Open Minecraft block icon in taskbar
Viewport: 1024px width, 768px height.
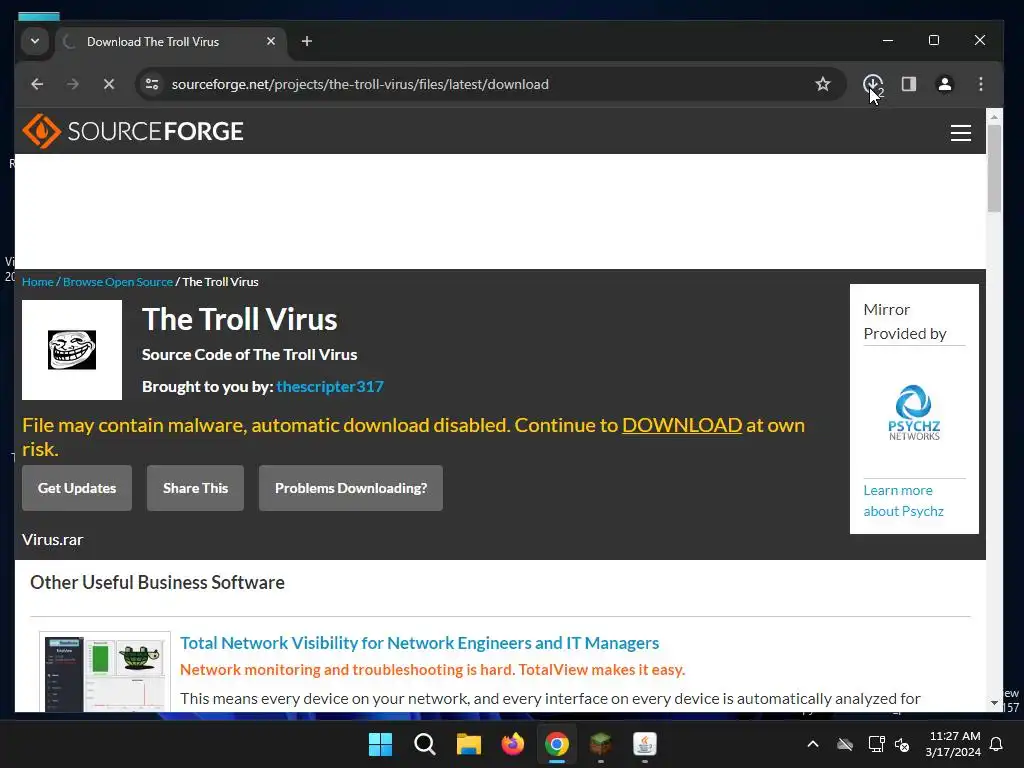click(600, 744)
